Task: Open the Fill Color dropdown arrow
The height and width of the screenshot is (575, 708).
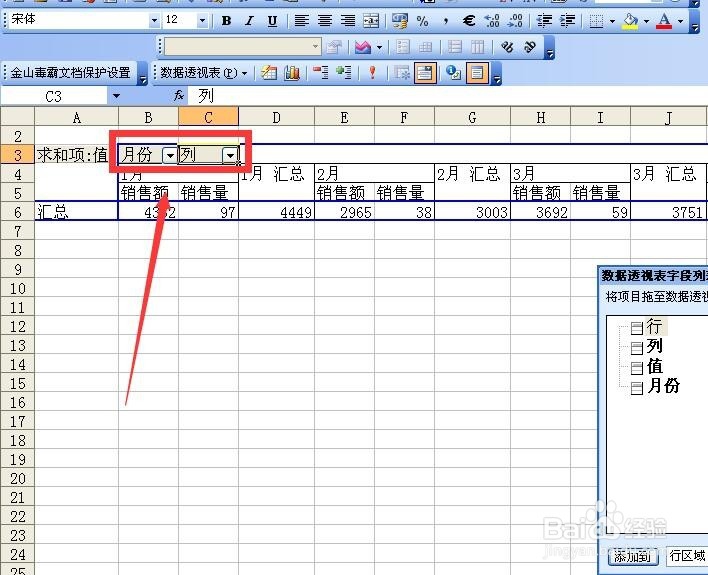Action: pyautogui.click(x=646, y=21)
